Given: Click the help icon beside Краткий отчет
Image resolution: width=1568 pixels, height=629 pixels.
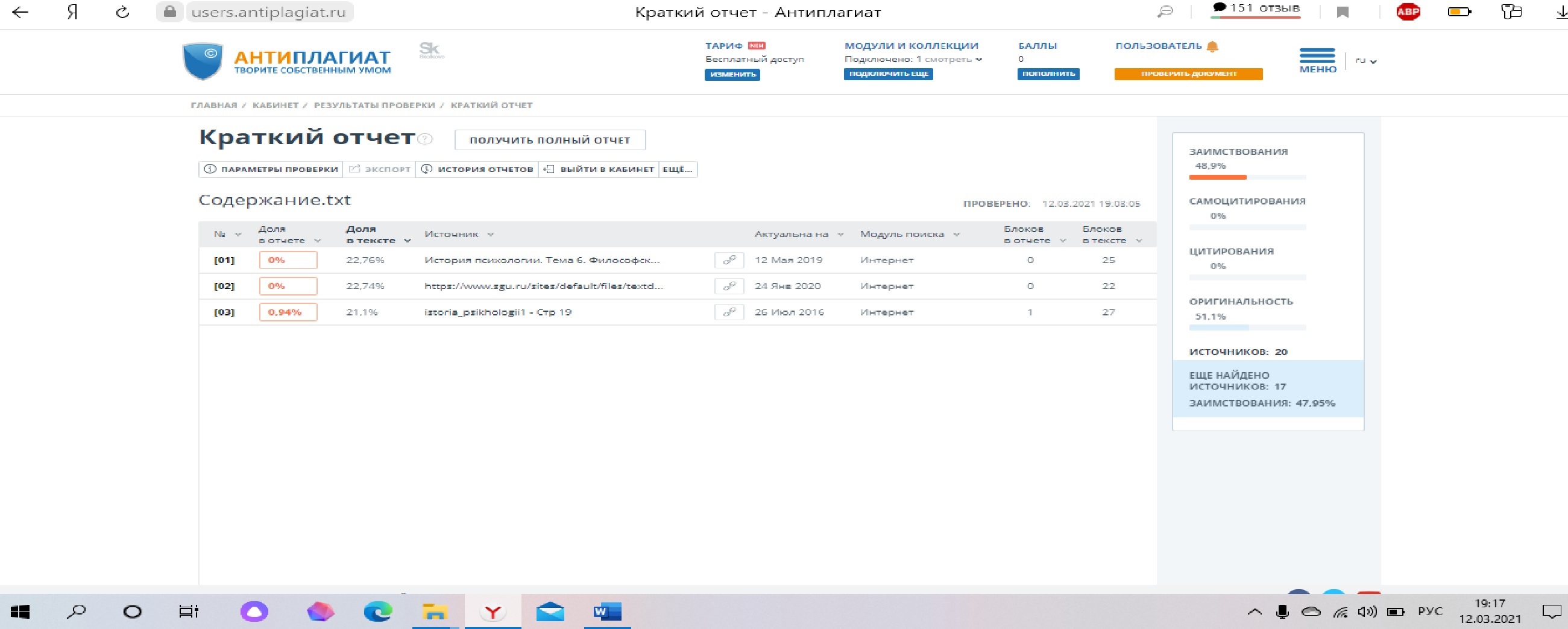Looking at the screenshot, I should pos(426,139).
